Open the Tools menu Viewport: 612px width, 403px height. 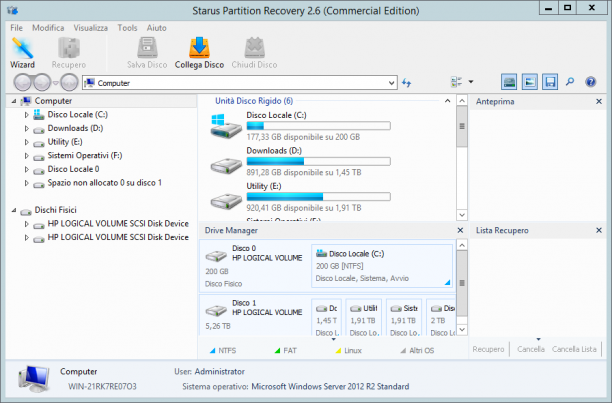pos(127,28)
